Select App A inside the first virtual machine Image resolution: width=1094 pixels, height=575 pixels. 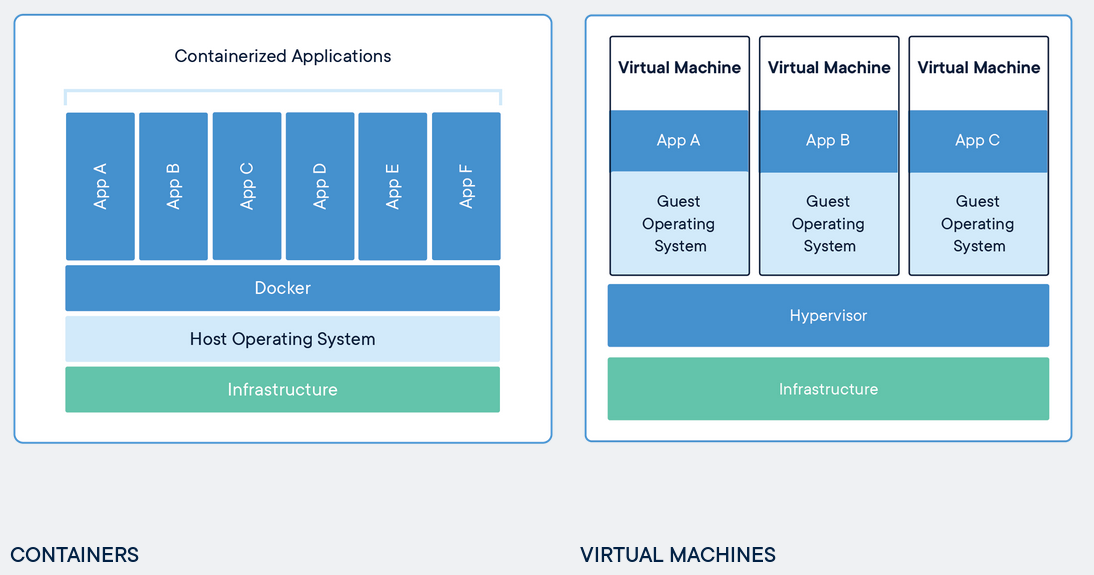[679, 140]
